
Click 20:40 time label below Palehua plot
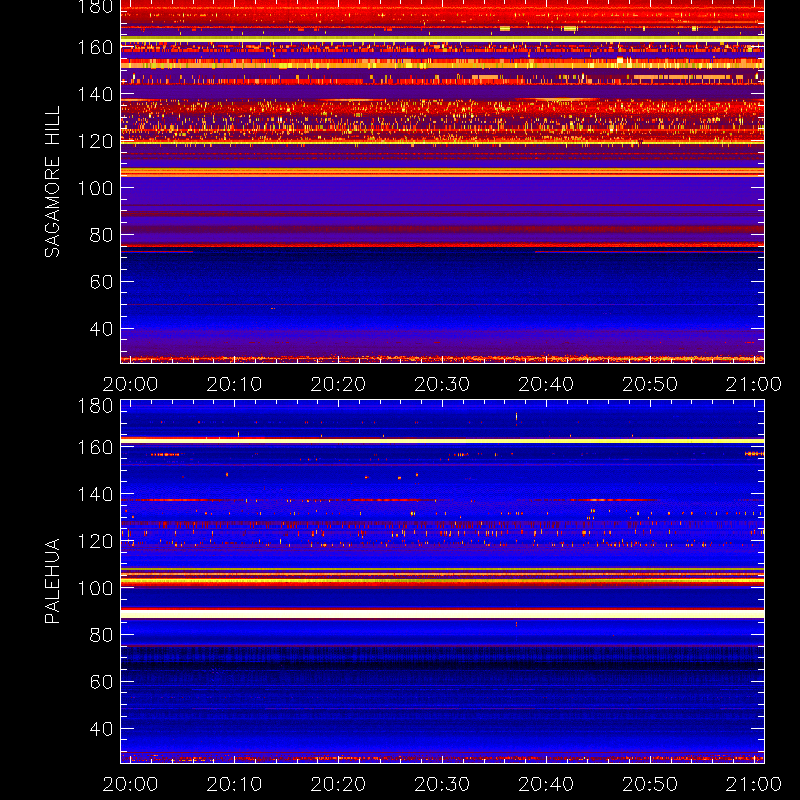[x=546, y=784]
